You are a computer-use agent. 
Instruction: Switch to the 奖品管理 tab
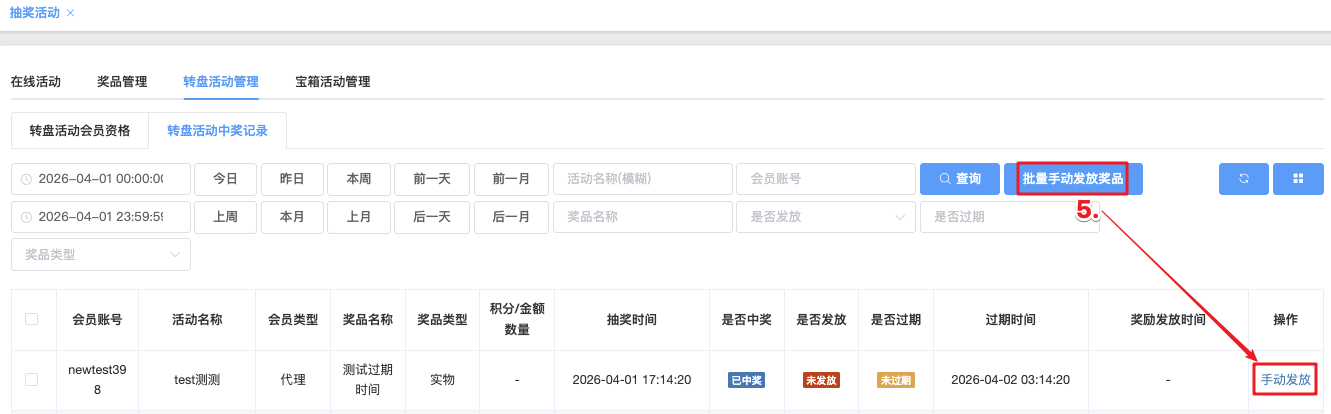click(x=122, y=82)
